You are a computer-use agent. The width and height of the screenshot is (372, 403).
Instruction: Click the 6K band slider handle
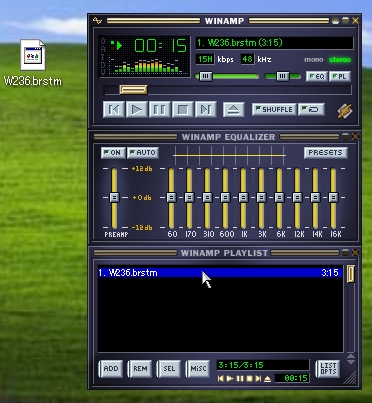(x=279, y=197)
